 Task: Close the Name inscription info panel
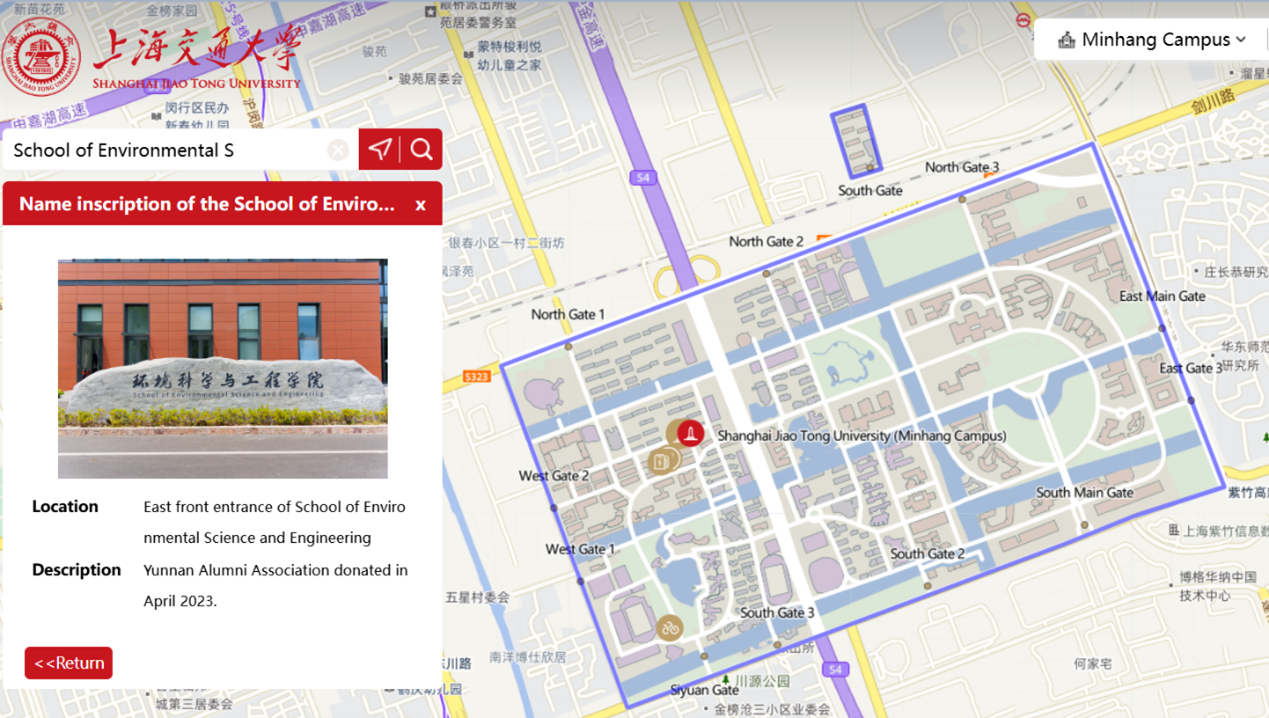point(421,204)
